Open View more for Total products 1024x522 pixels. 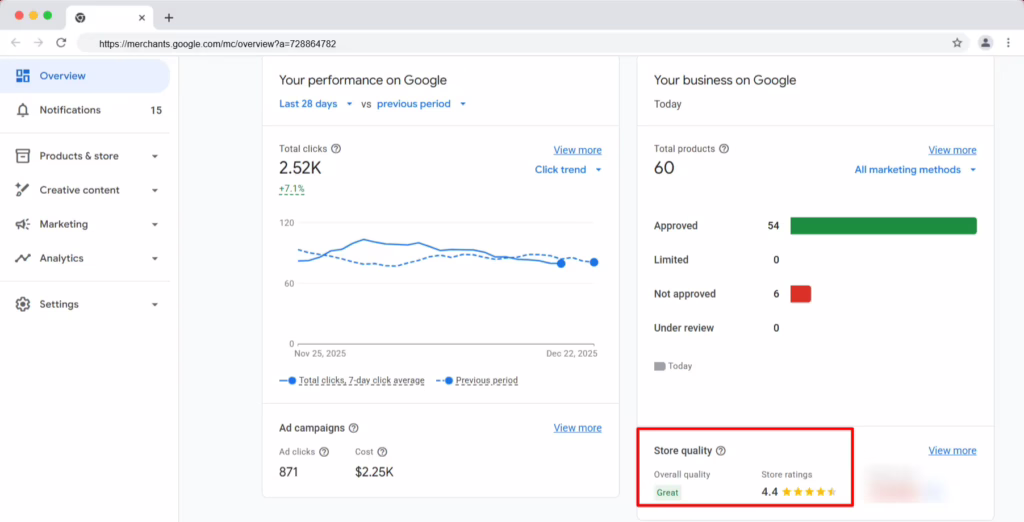(x=952, y=150)
